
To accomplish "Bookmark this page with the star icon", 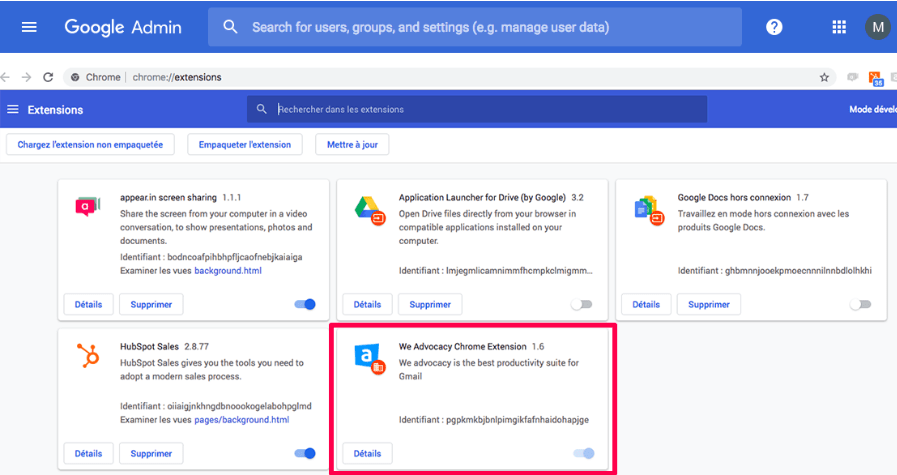I will click(x=824, y=77).
